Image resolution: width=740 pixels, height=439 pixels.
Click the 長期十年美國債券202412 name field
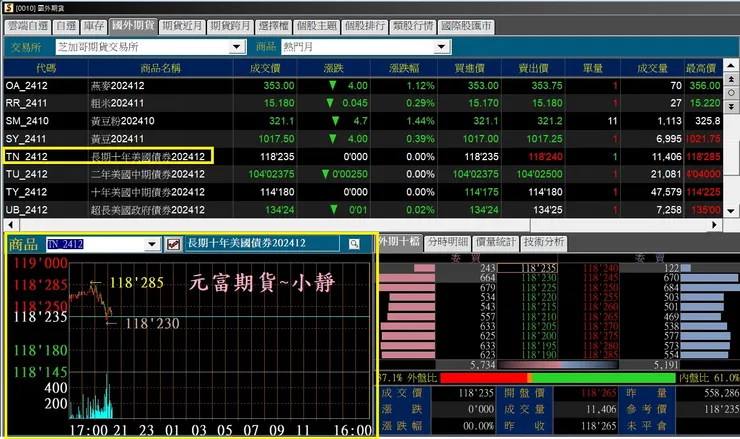[262, 244]
